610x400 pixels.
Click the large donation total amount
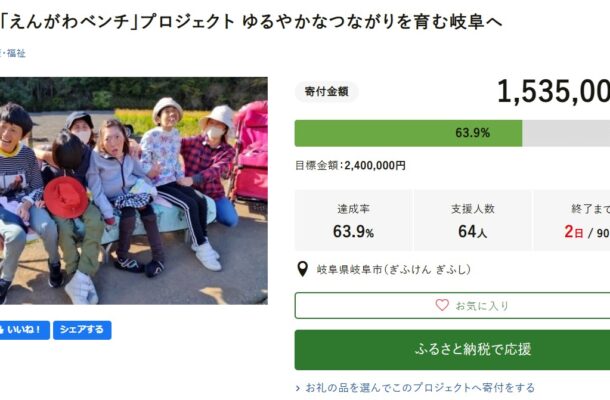tap(553, 92)
